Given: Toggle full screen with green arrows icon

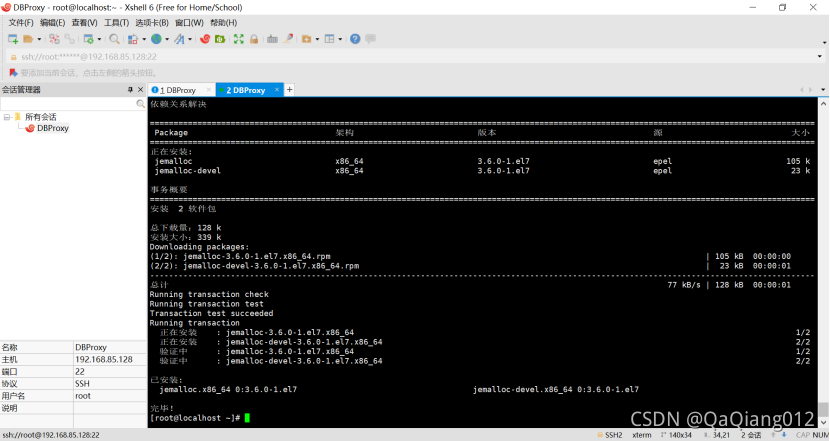Looking at the screenshot, I should [239, 39].
